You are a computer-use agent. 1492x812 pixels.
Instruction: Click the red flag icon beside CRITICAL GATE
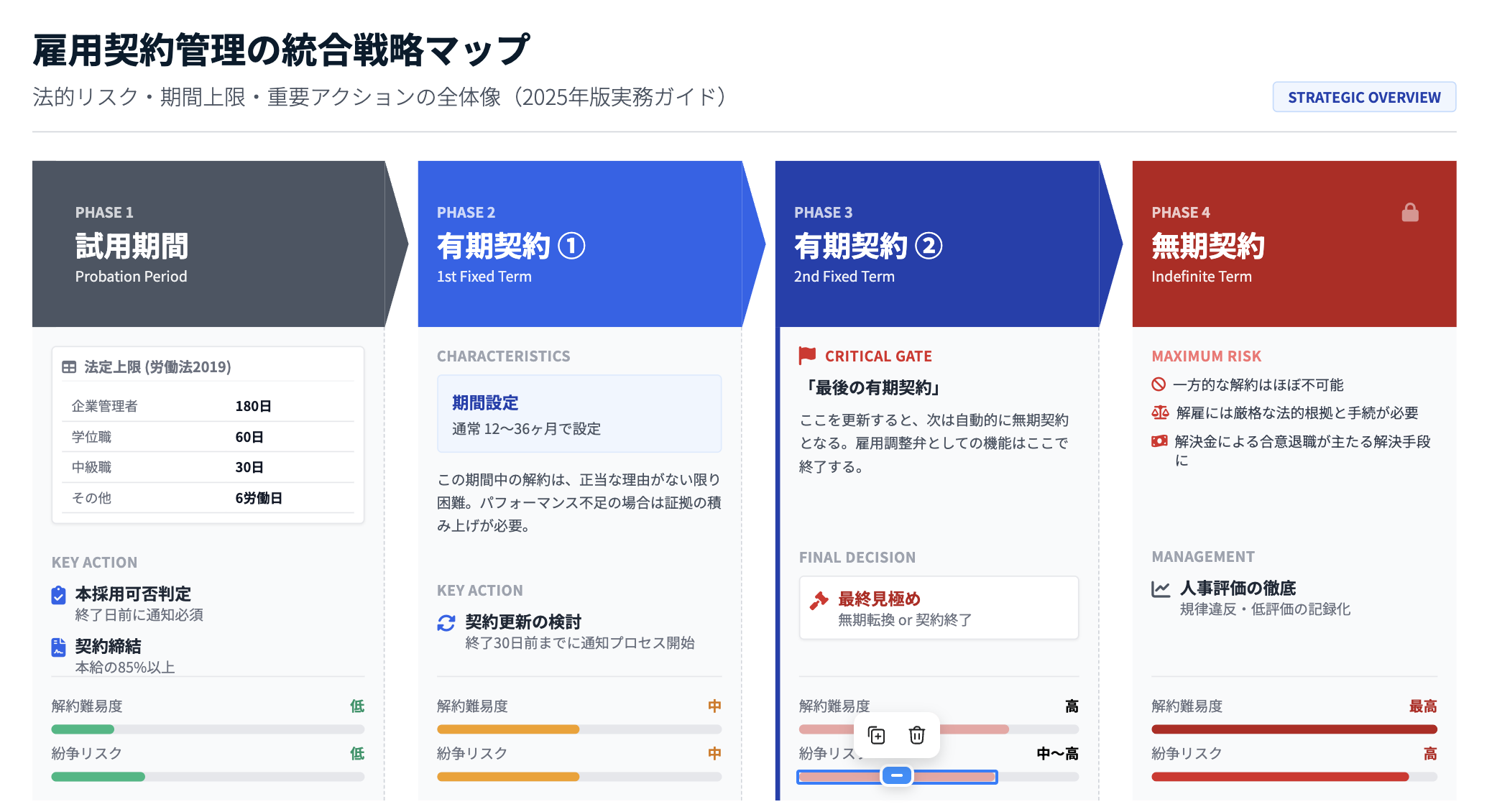[807, 355]
